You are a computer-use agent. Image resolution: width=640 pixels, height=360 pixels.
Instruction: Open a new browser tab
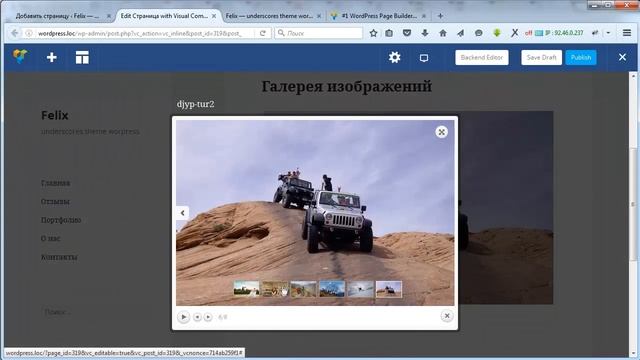[440, 16]
